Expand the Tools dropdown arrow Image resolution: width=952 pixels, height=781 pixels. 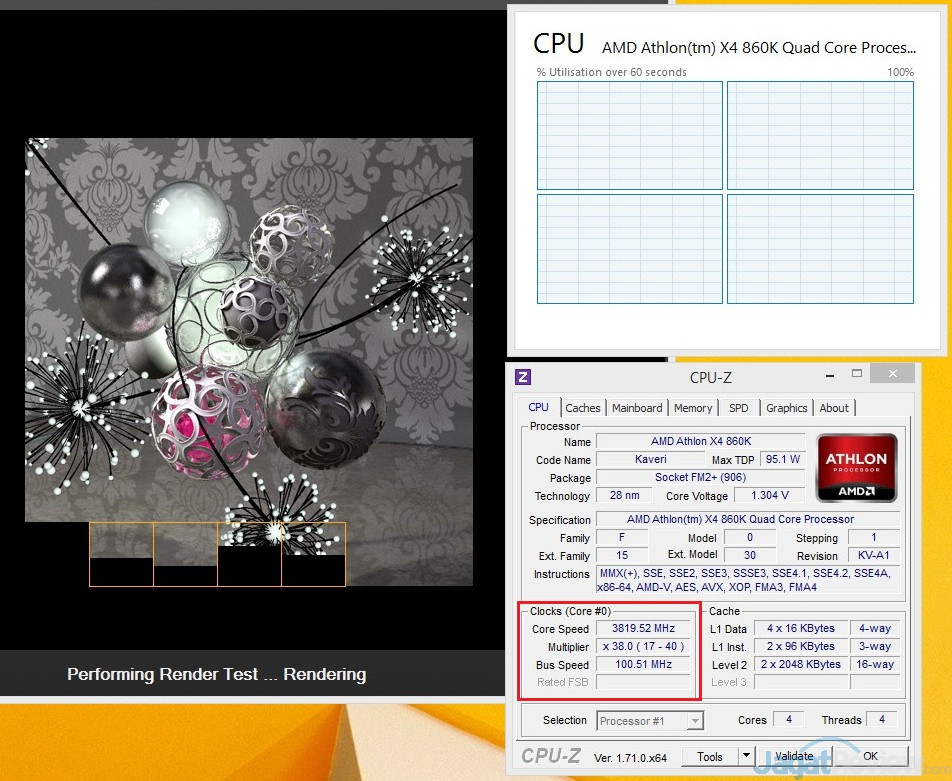pos(746,756)
